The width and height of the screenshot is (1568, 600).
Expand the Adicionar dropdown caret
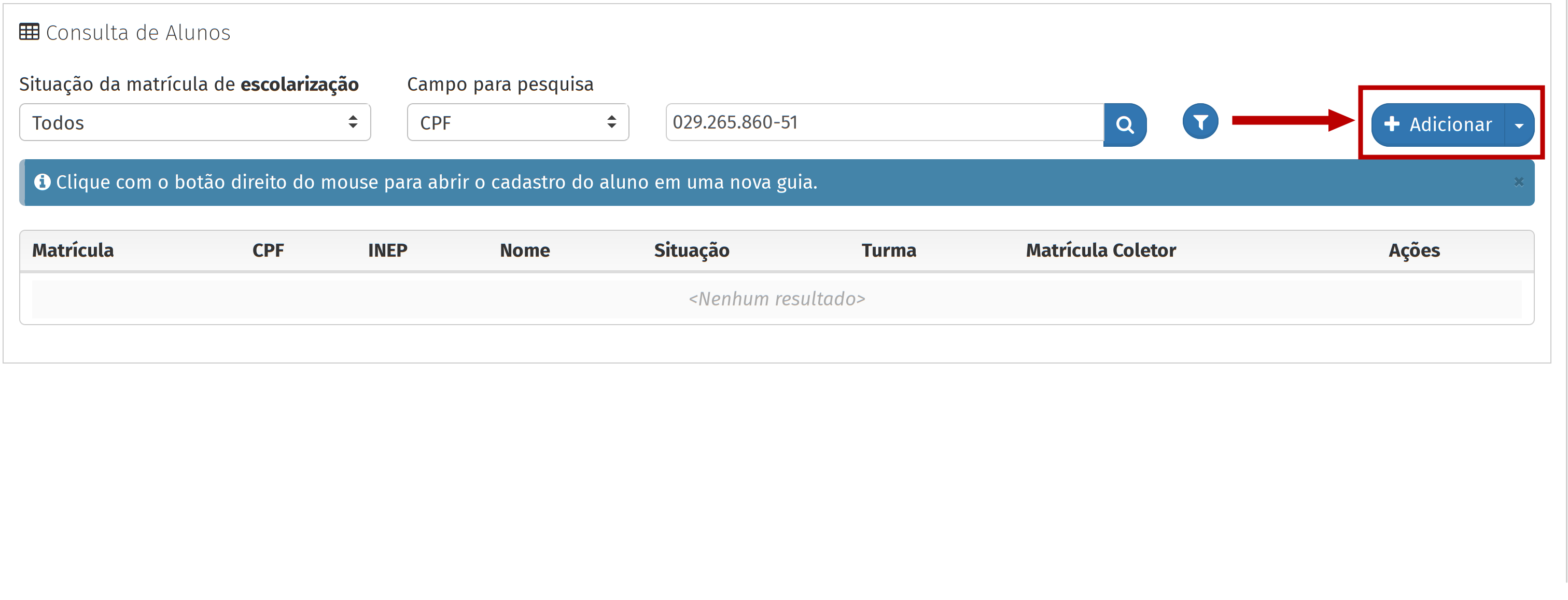coord(1519,125)
